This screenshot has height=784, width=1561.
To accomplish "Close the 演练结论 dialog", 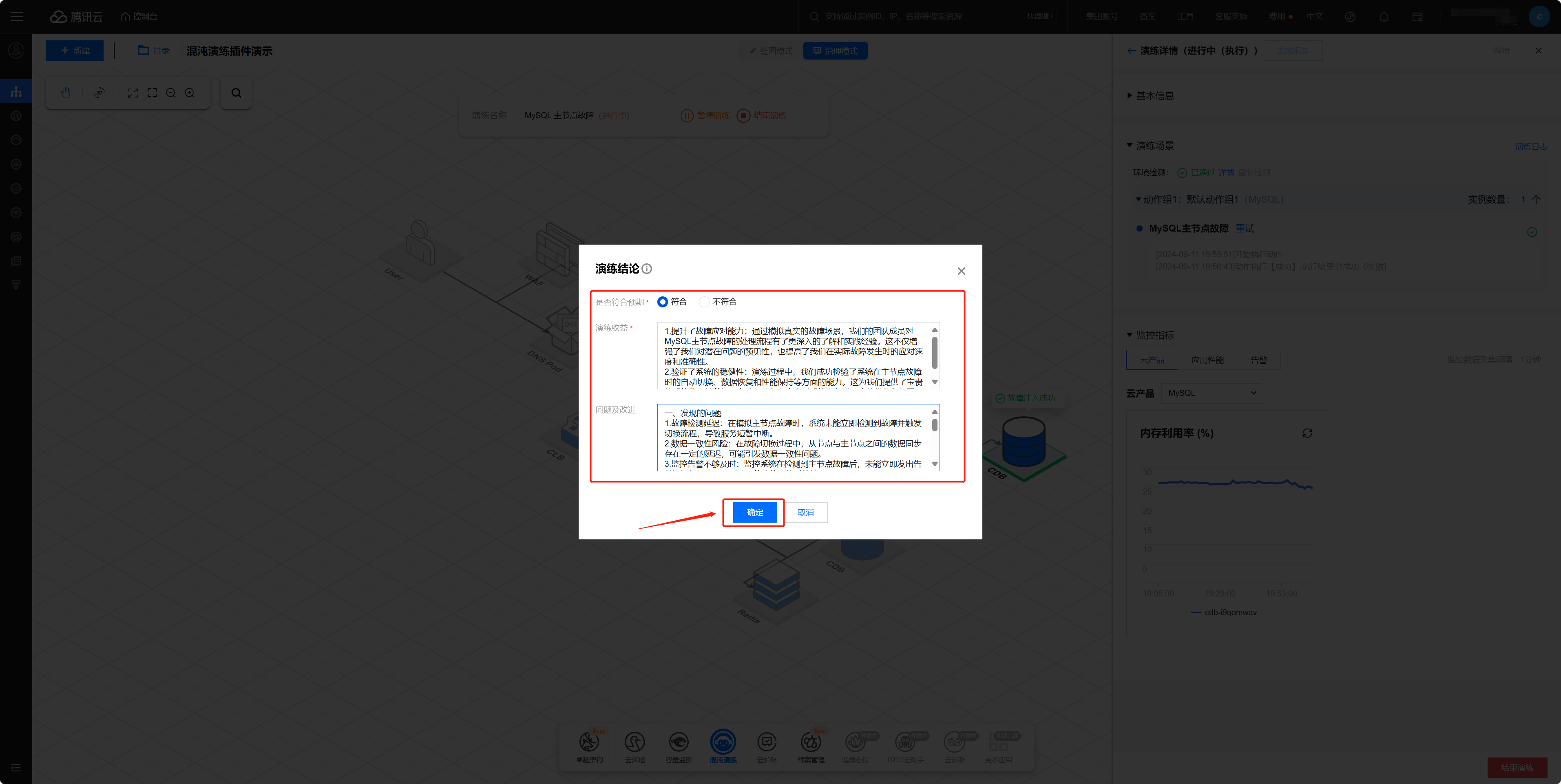I will tap(961, 271).
